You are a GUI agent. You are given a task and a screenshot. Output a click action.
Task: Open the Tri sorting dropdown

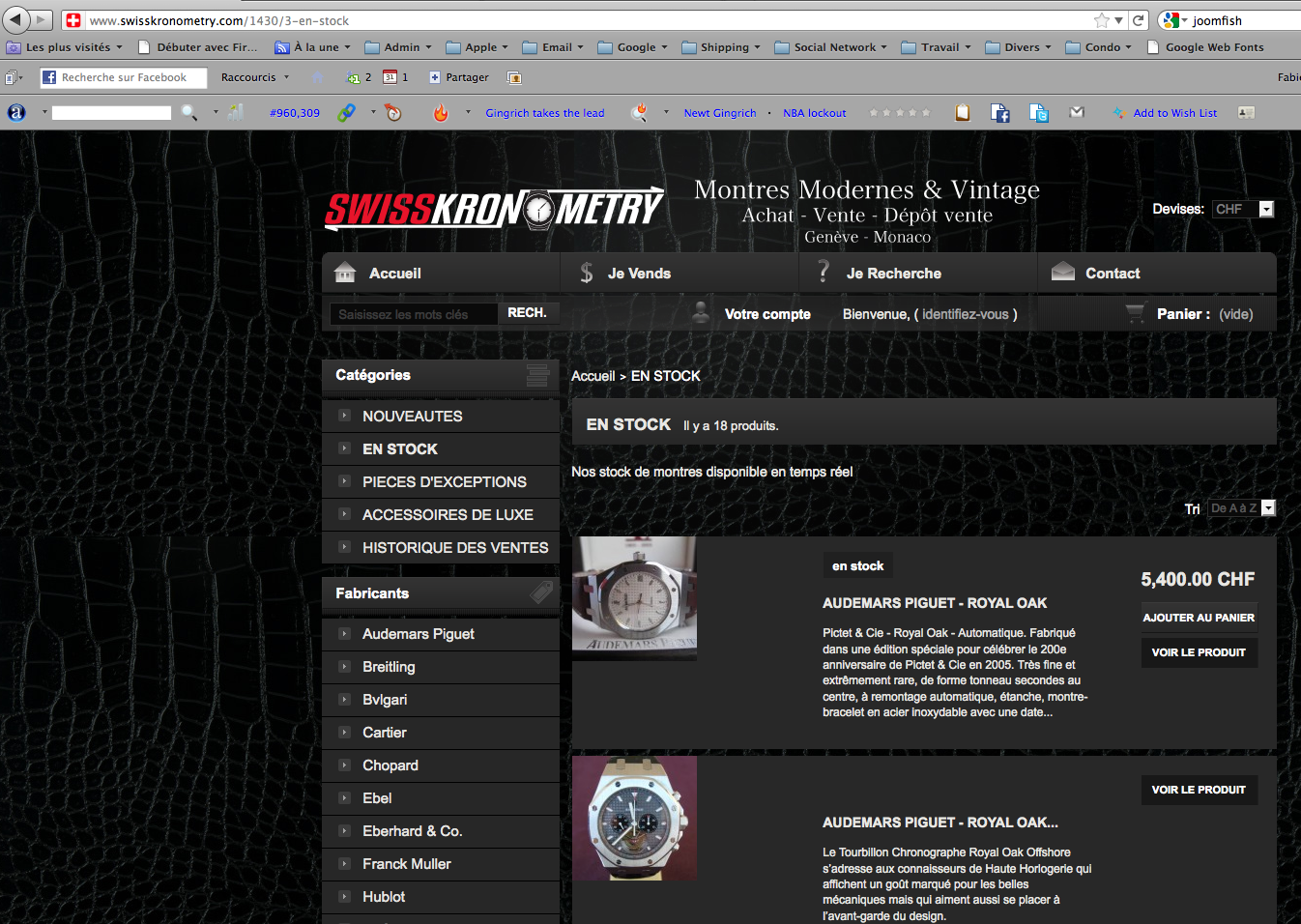click(1241, 508)
